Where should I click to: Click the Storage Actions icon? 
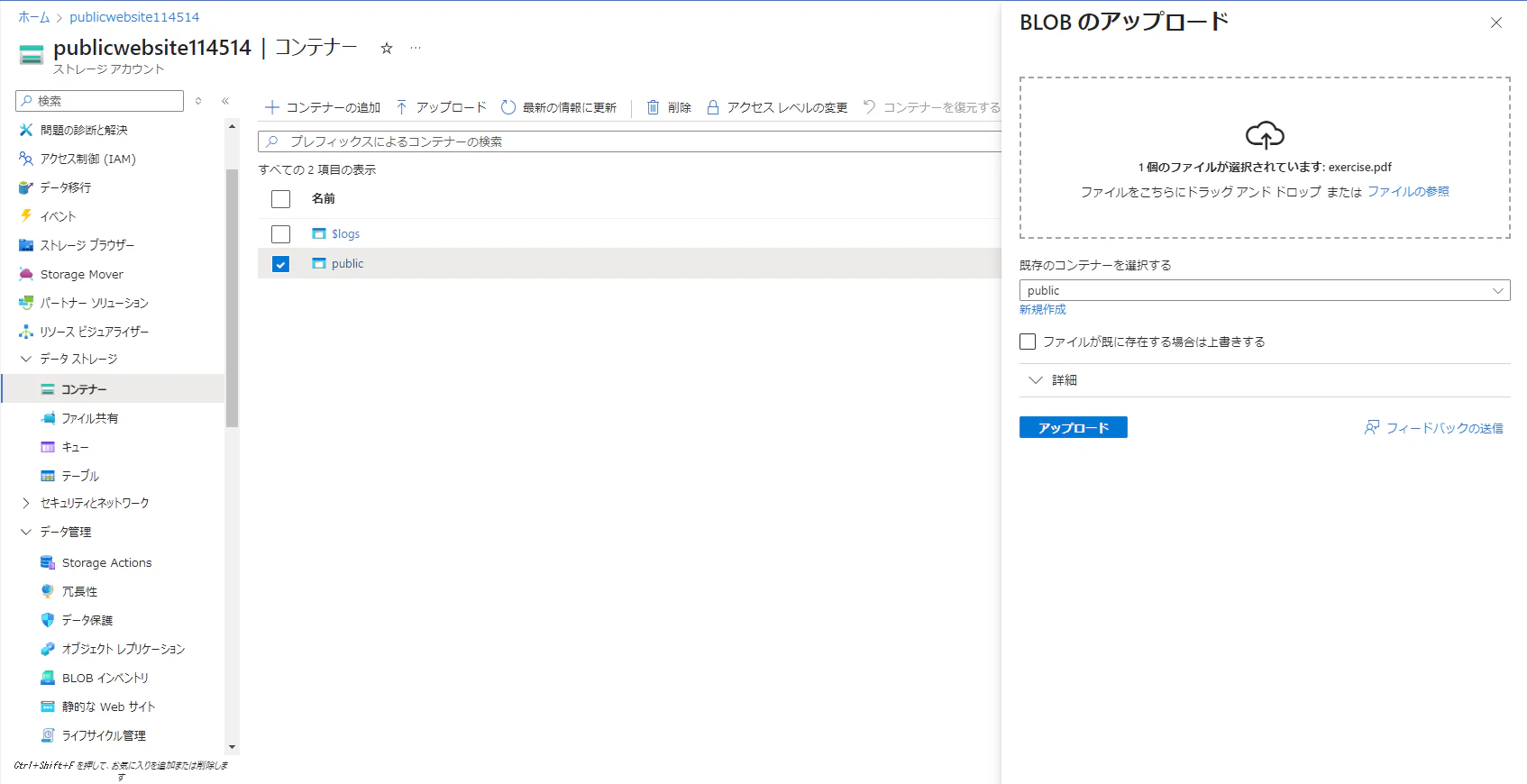click(x=48, y=562)
